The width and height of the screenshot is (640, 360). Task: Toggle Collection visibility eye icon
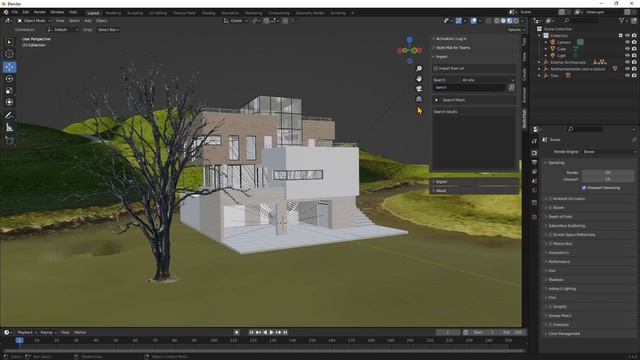(x=627, y=36)
